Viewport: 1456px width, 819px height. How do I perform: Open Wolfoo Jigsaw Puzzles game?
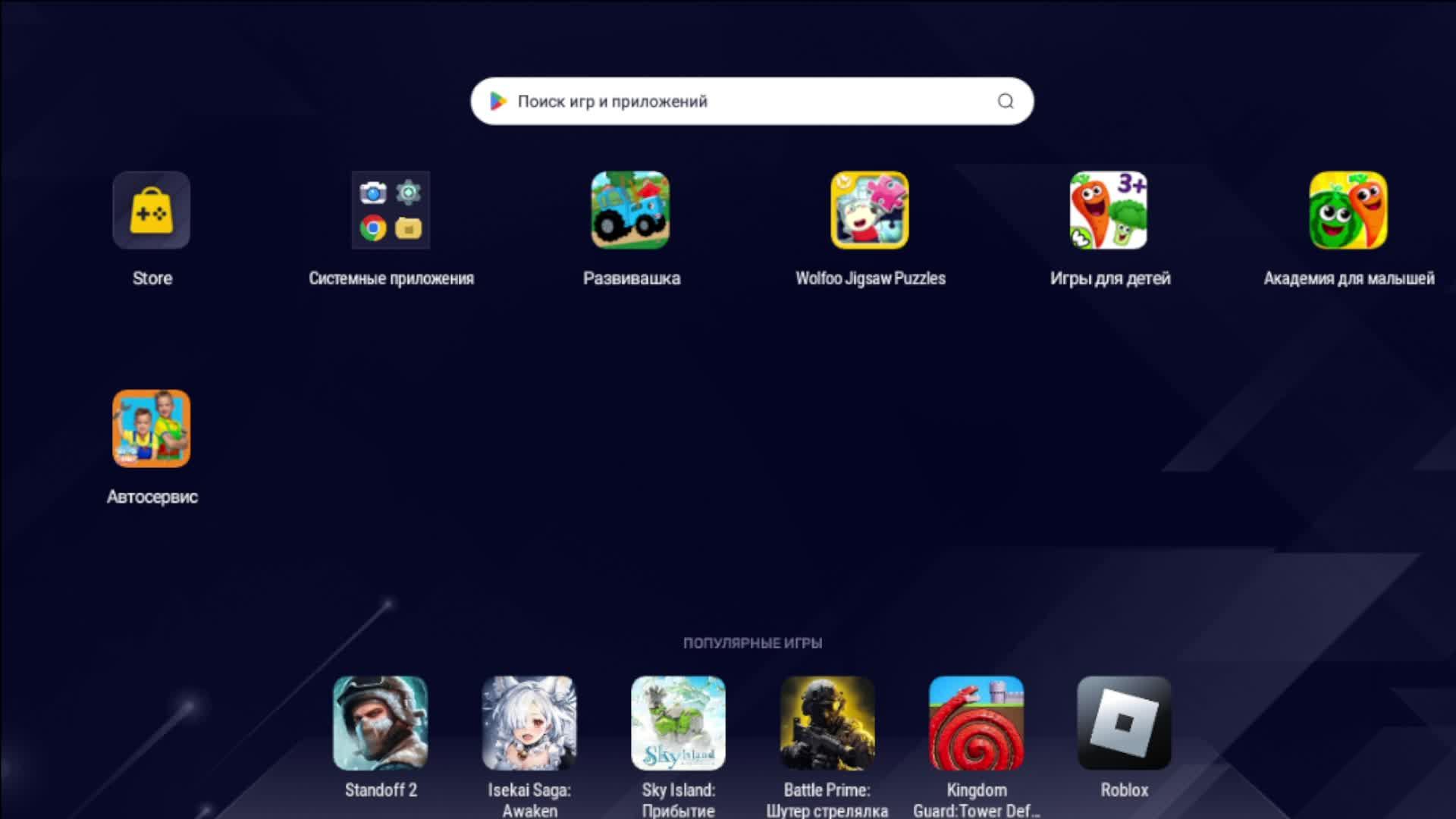tap(869, 210)
